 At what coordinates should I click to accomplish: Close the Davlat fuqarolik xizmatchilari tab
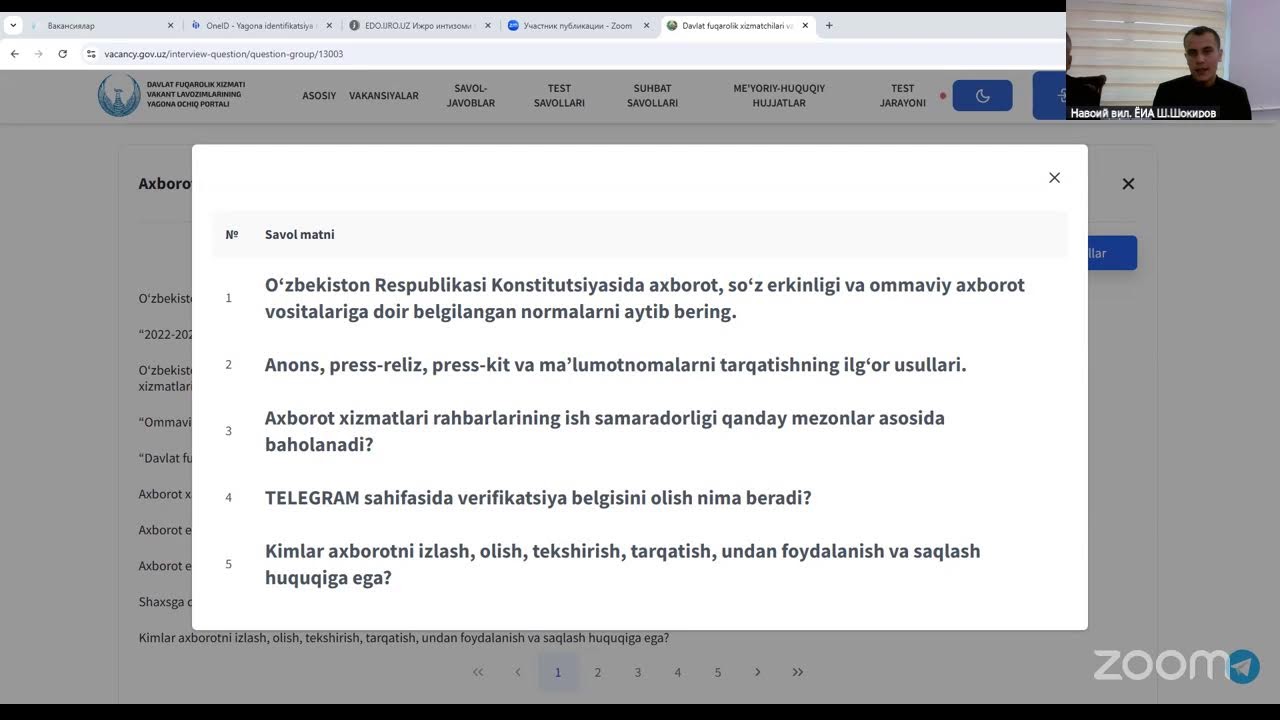805,26
